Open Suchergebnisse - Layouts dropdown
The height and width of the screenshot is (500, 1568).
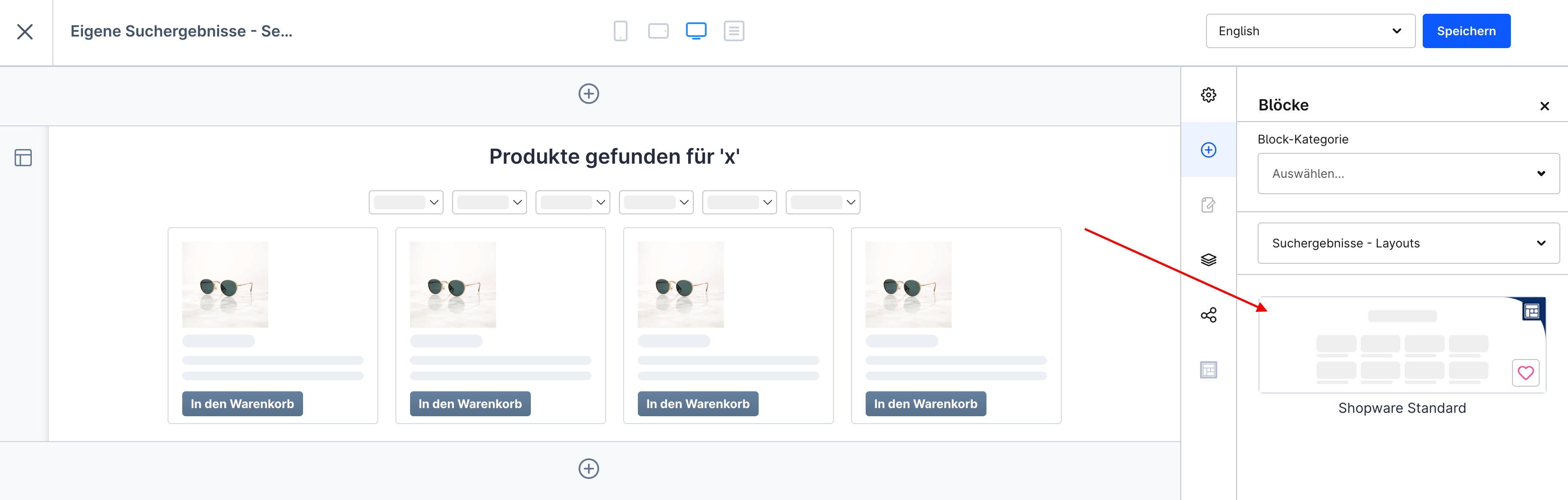(x=1408, y=243)
